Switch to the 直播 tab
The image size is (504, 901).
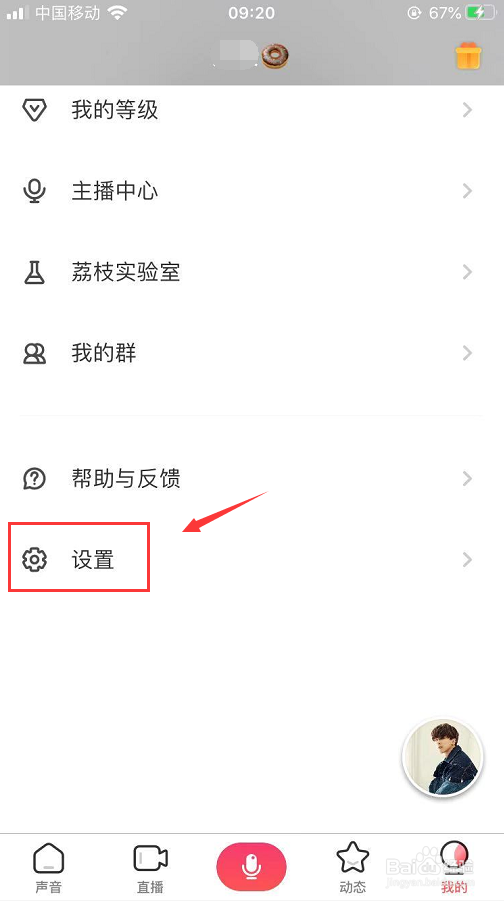pos(150,868)
